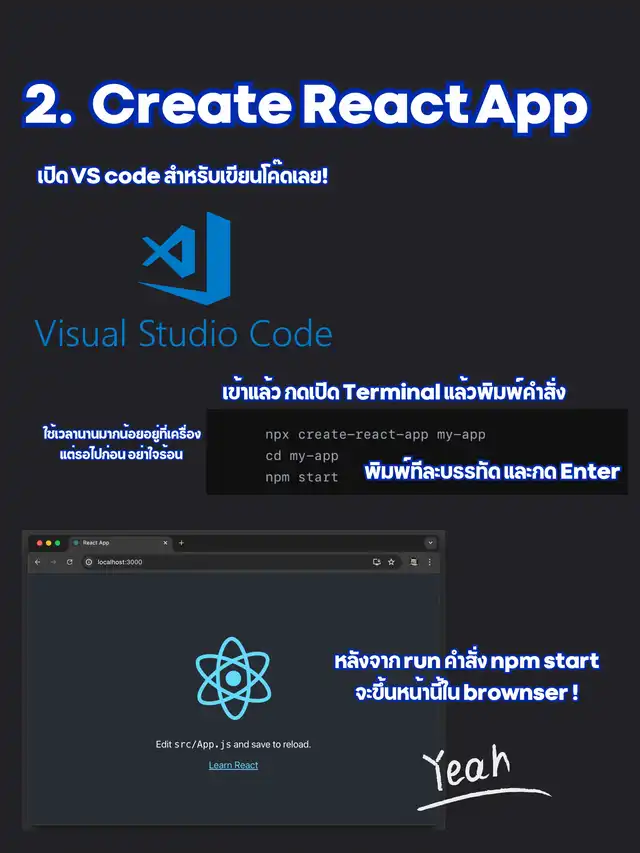Screen dimensions: 640x853
Task: Click the npm start command line
Action: [x=302, y=477]
